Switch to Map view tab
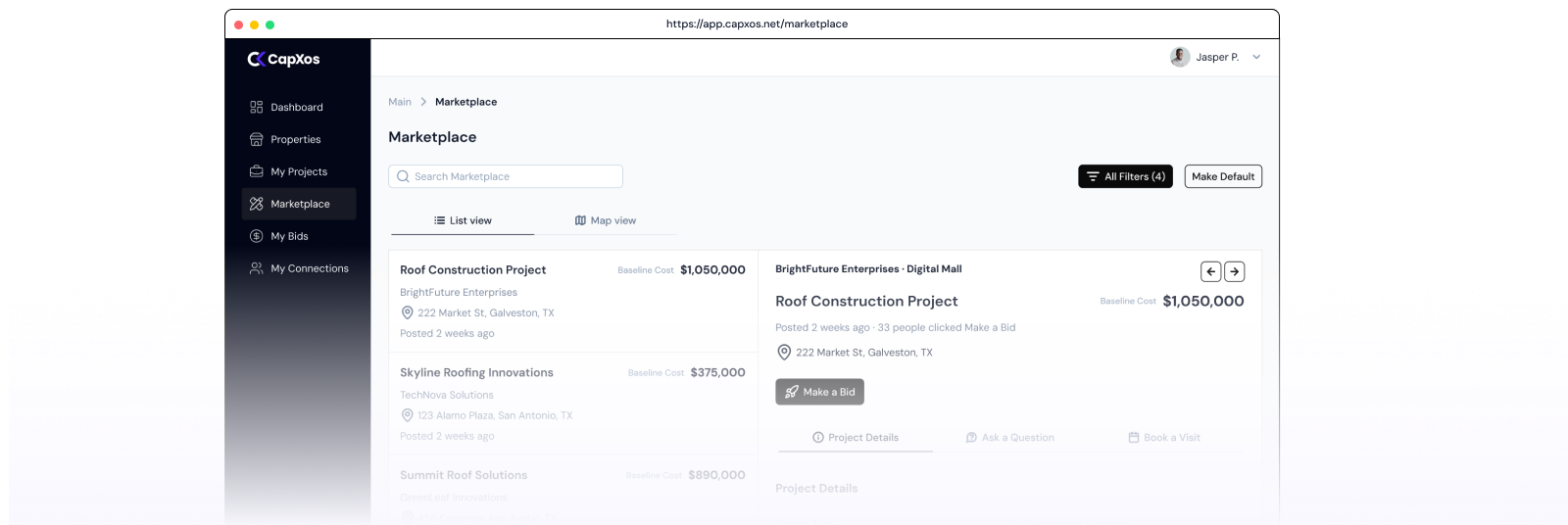This screenshot has height=525, width=1568. tap(606, 220)
